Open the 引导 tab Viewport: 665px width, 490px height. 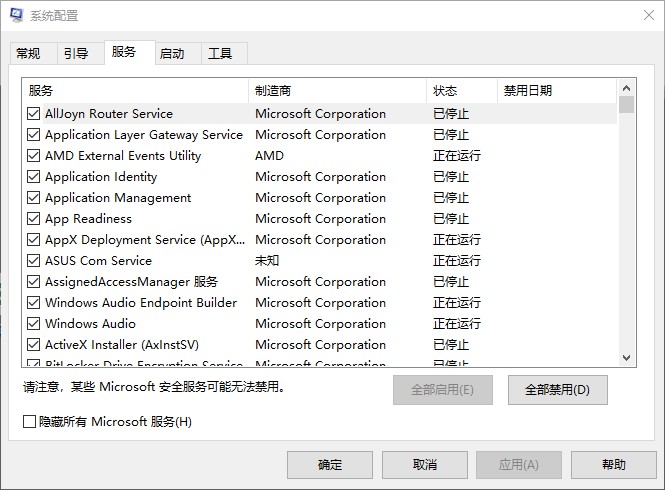click(76, 54)
